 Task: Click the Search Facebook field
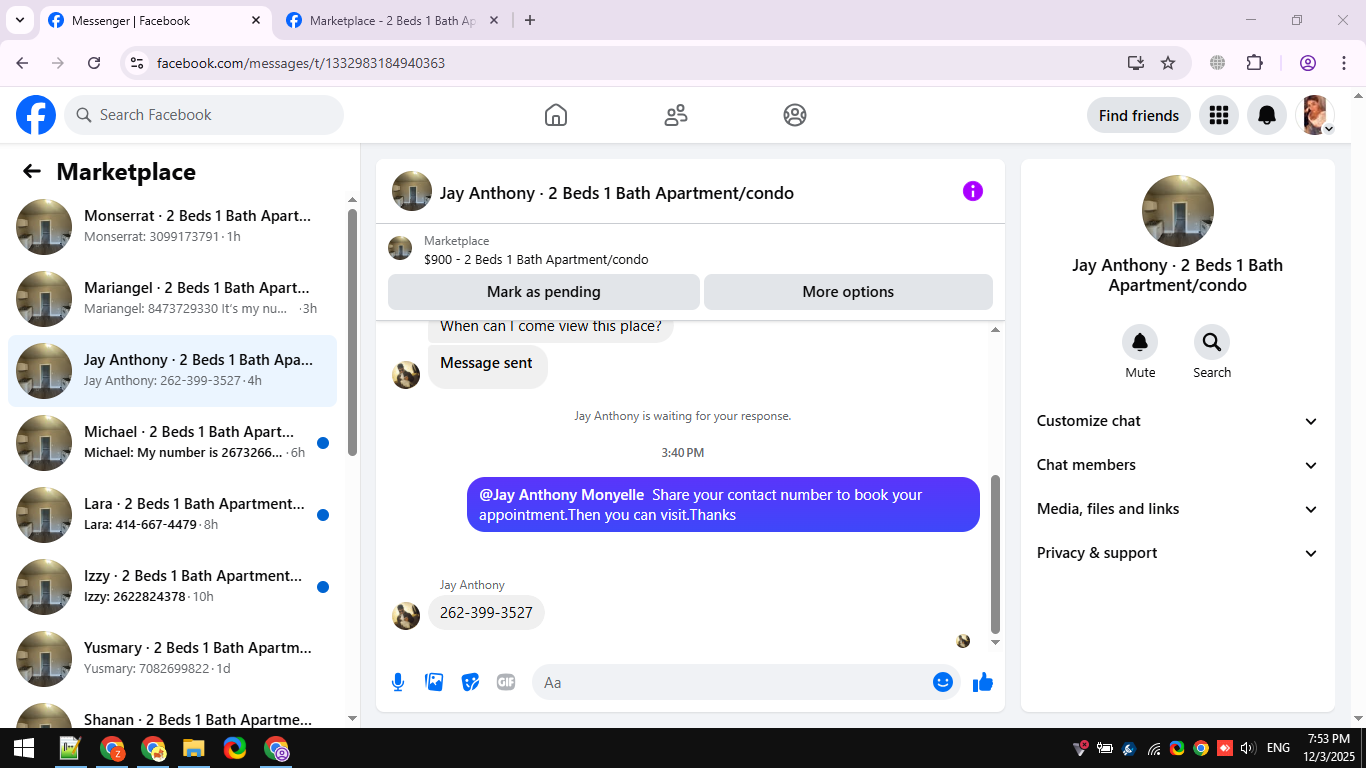point(204,115)
